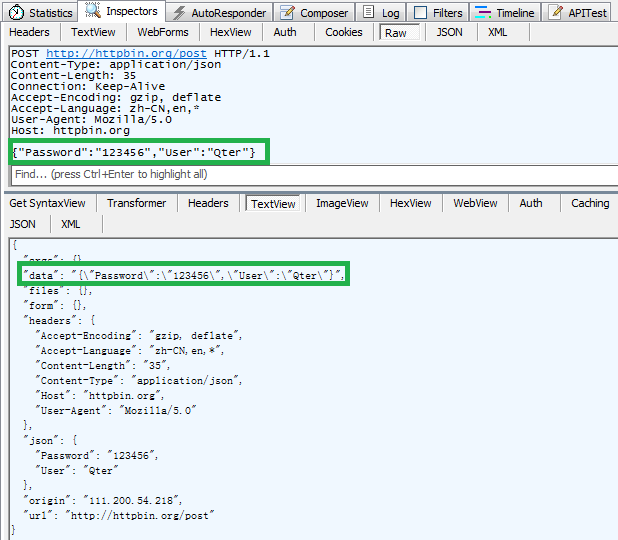Open the response HexView tab
This screenshot has height=540, width=618.
click(411, 203)
